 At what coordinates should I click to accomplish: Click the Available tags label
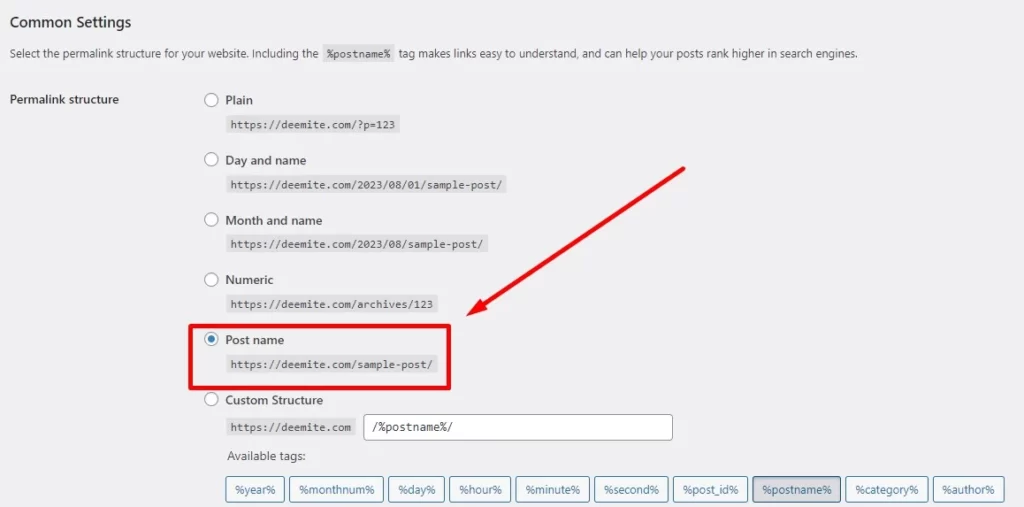point(266,456)
